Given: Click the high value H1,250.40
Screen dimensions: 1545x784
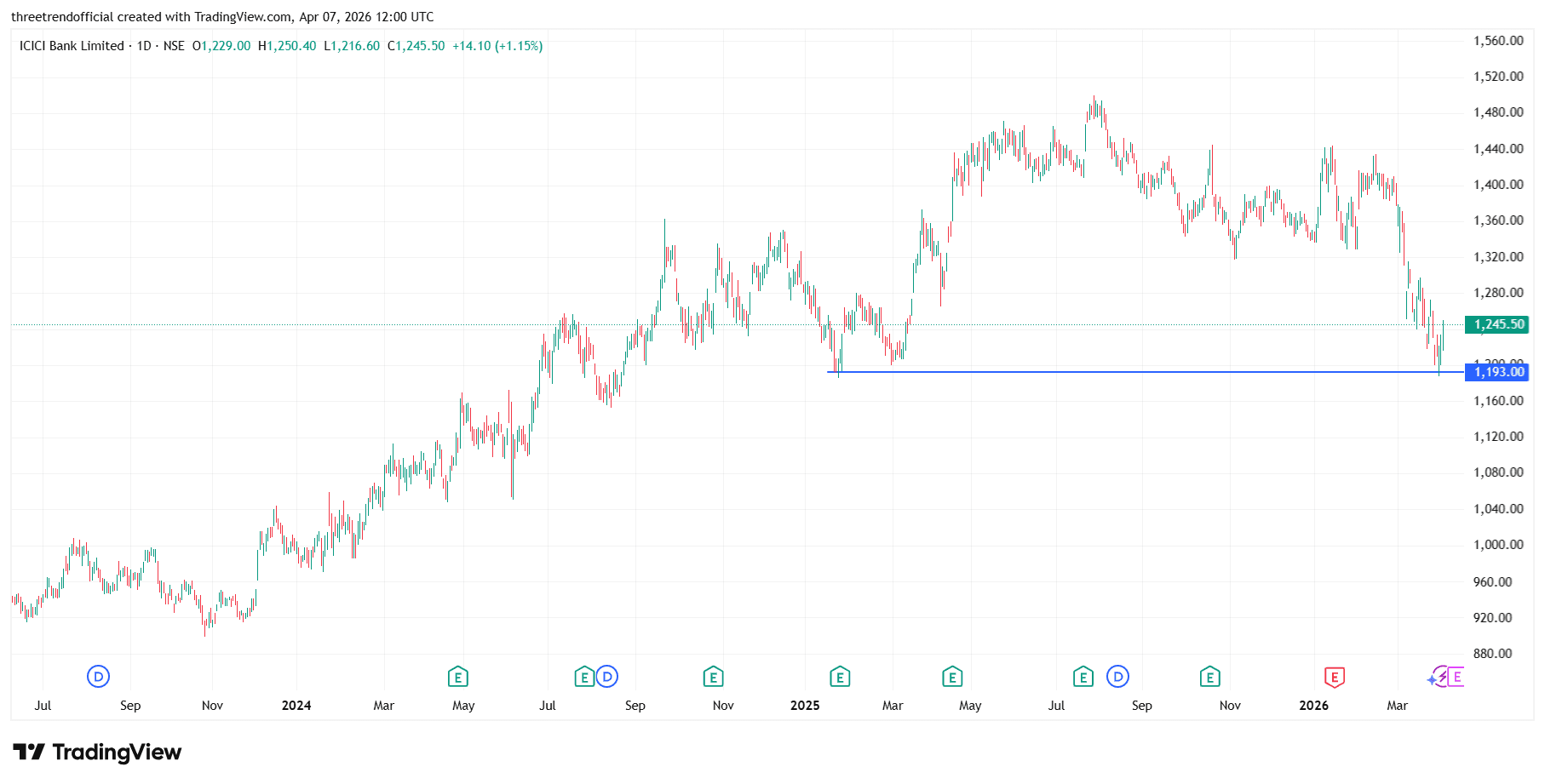Looking at the screenshot, I should click(287, 46).
